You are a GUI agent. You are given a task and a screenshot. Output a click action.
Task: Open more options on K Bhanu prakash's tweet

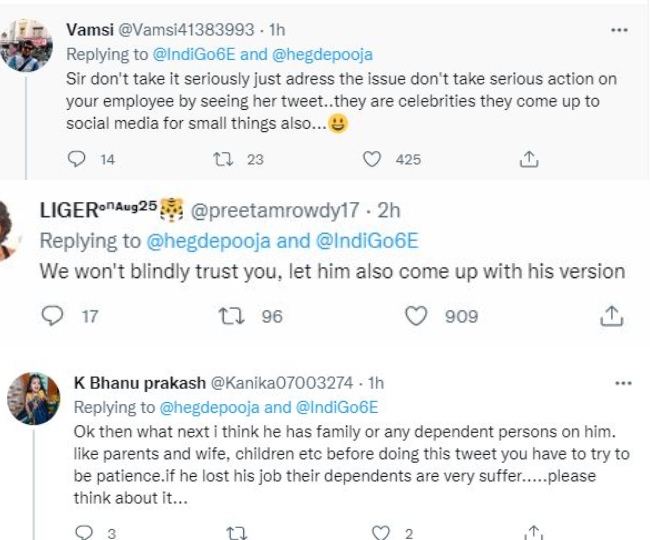pyautogui.click(x=623, y=383)
